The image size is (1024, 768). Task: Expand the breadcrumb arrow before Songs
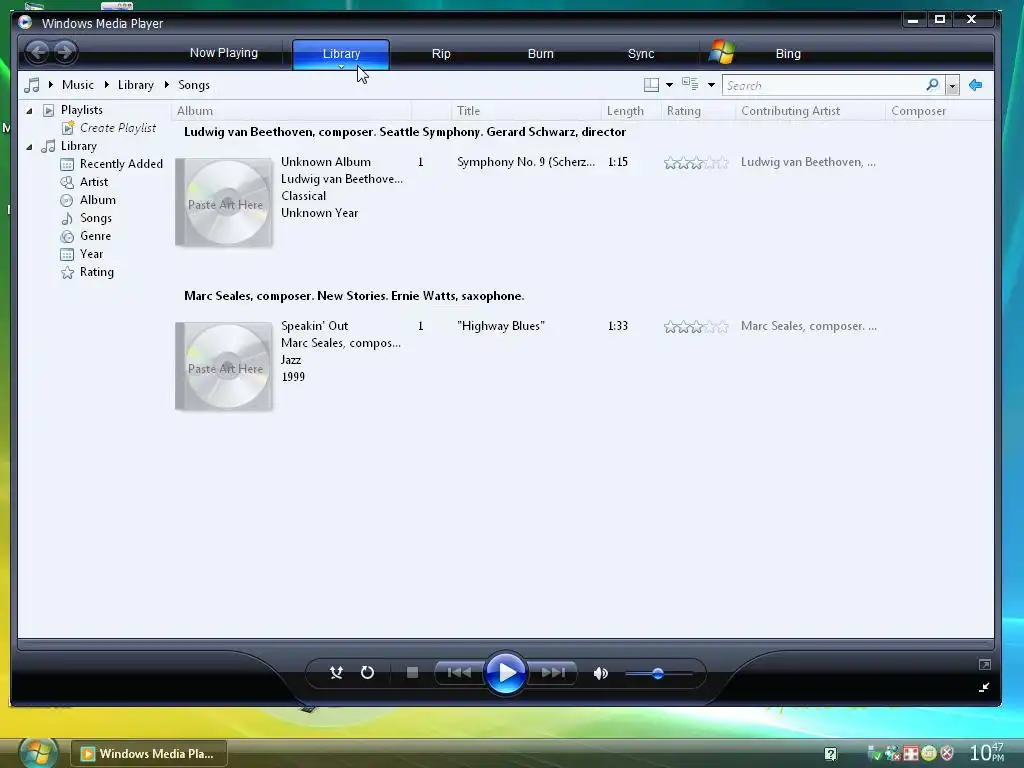pyautogui.click(x=167, y=84)
